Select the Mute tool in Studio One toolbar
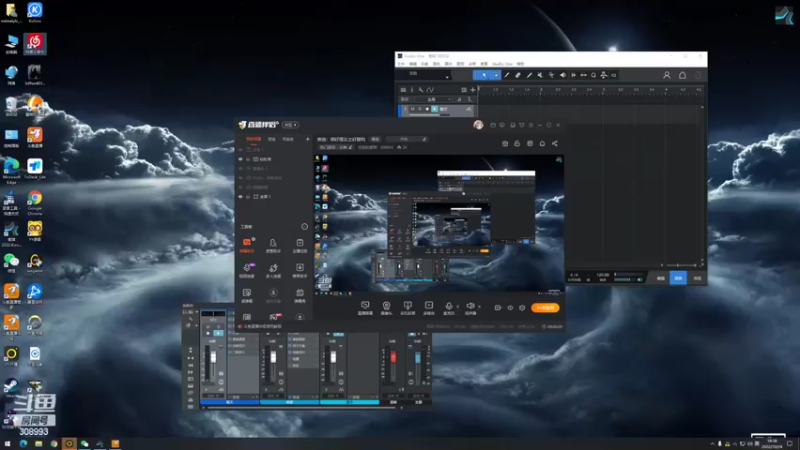This screenshot has width=800, height=450. point(540,75)
